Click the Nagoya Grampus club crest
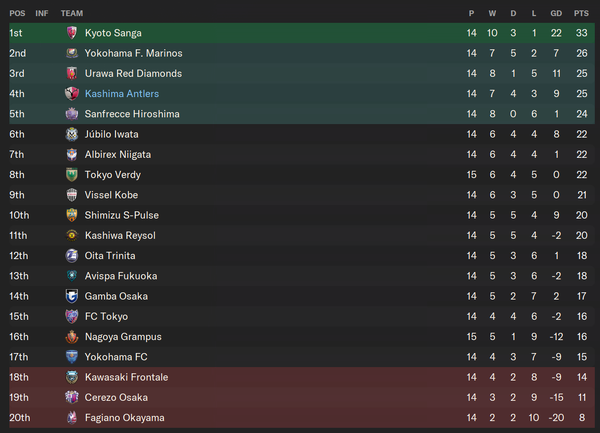Image resolution: width=600 pixels, height=433 pixels. 72,337
